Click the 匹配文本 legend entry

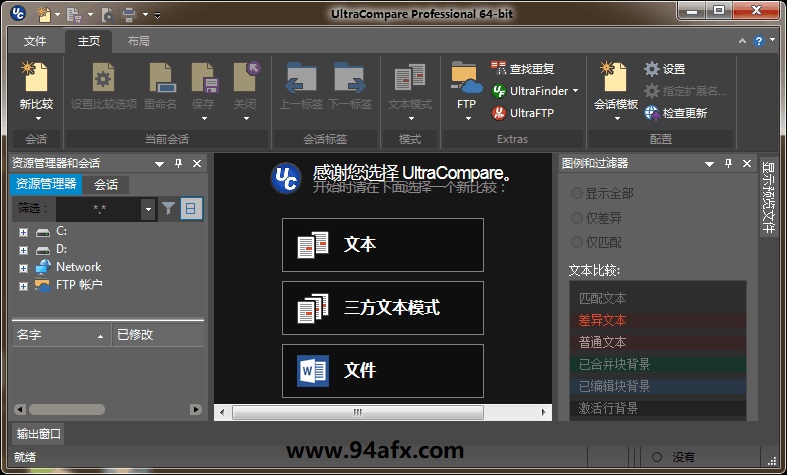(x=658, y=298)
